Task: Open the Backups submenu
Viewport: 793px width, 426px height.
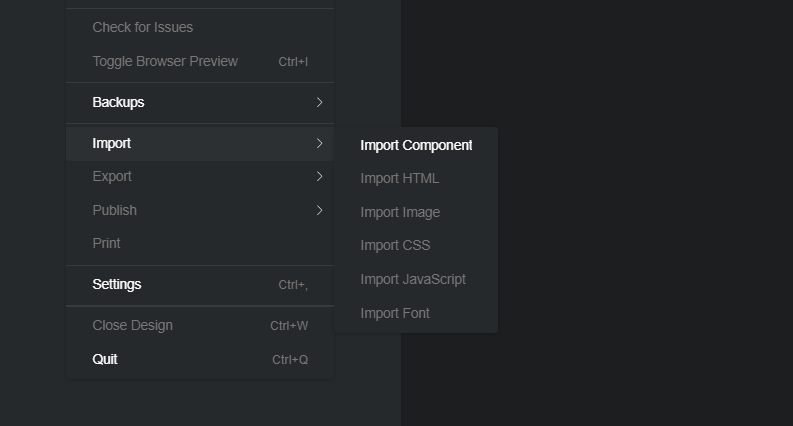Action: 118,102
